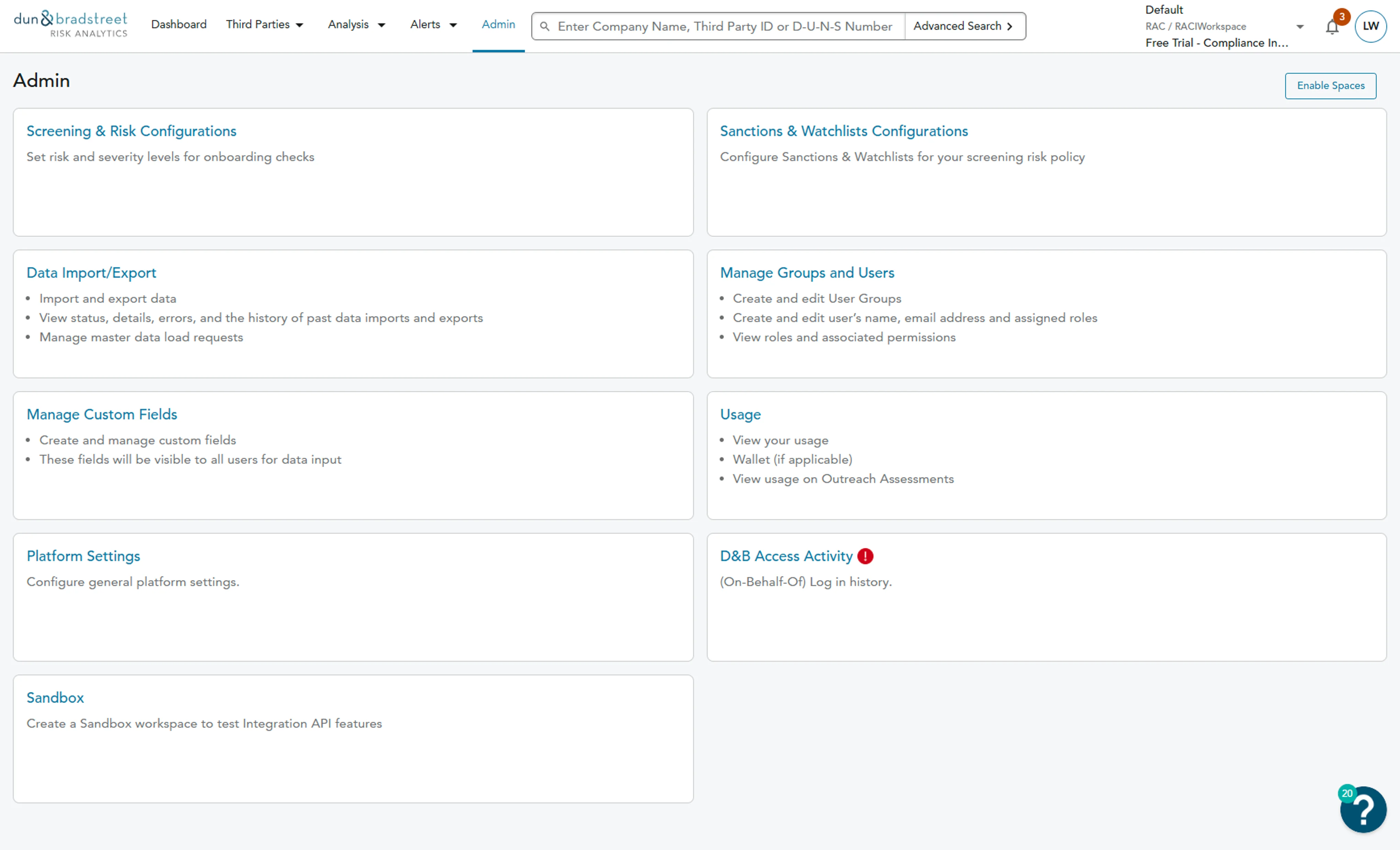
Task: Open the Sandbox card link
Action: (55, 698)
